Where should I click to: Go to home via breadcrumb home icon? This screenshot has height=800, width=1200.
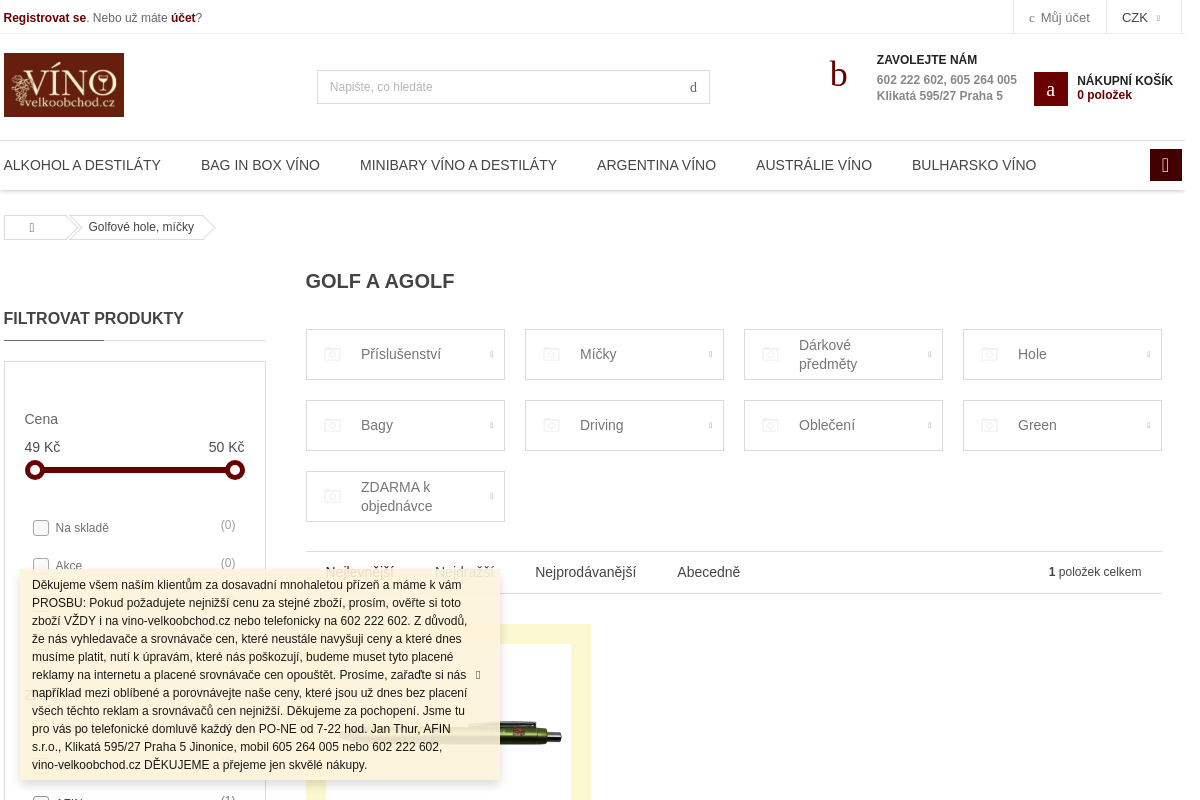point(32,227)
